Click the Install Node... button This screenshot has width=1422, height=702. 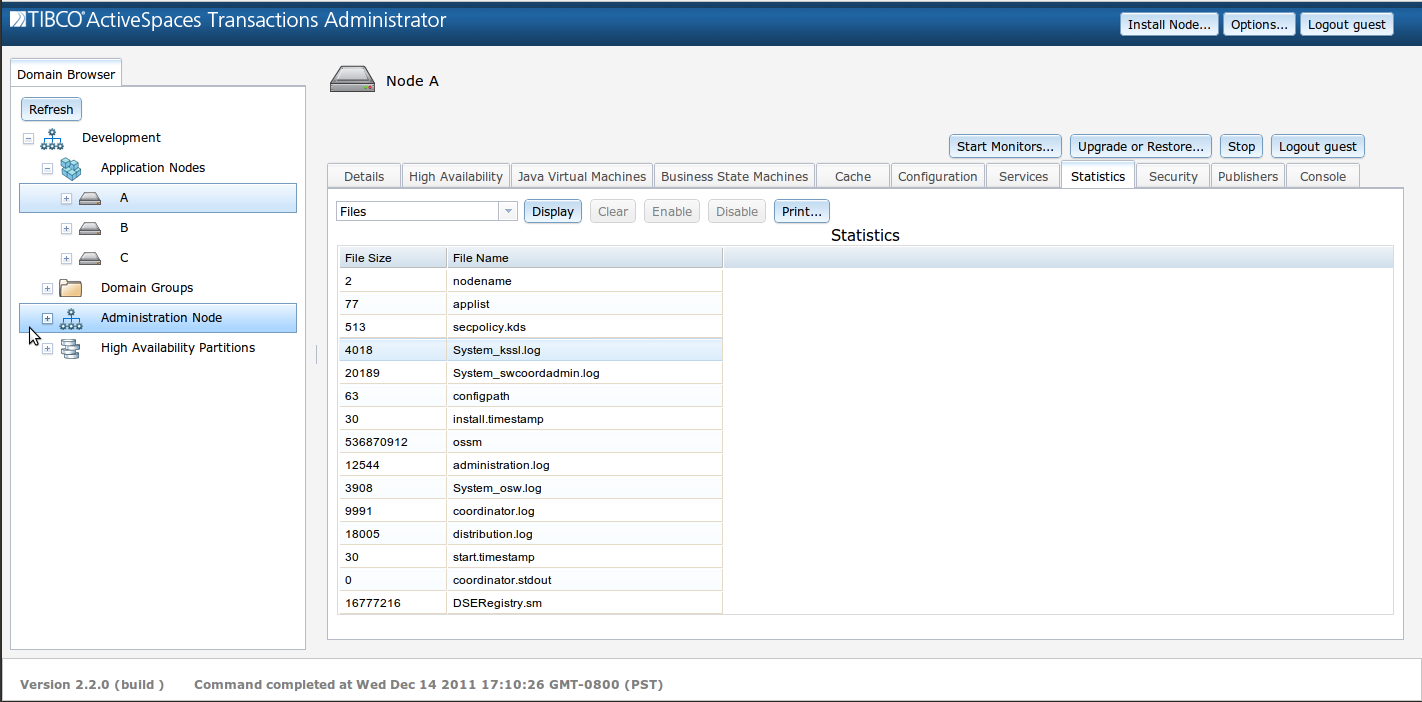[x=1169, y=24]
